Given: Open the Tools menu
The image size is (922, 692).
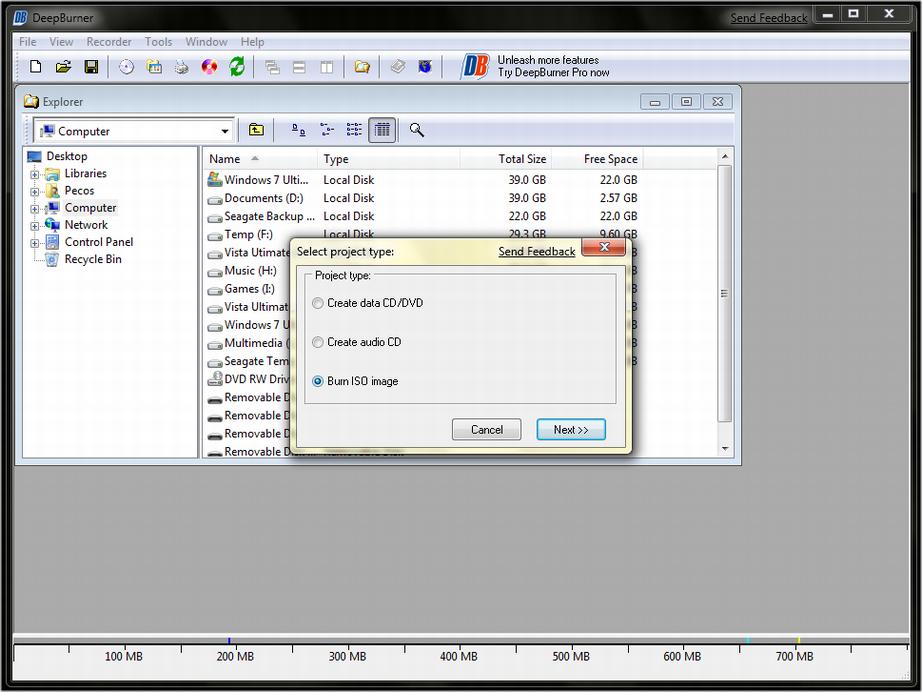Looking at the screenshot, I should pyautogui.click(x=158, y=42).
